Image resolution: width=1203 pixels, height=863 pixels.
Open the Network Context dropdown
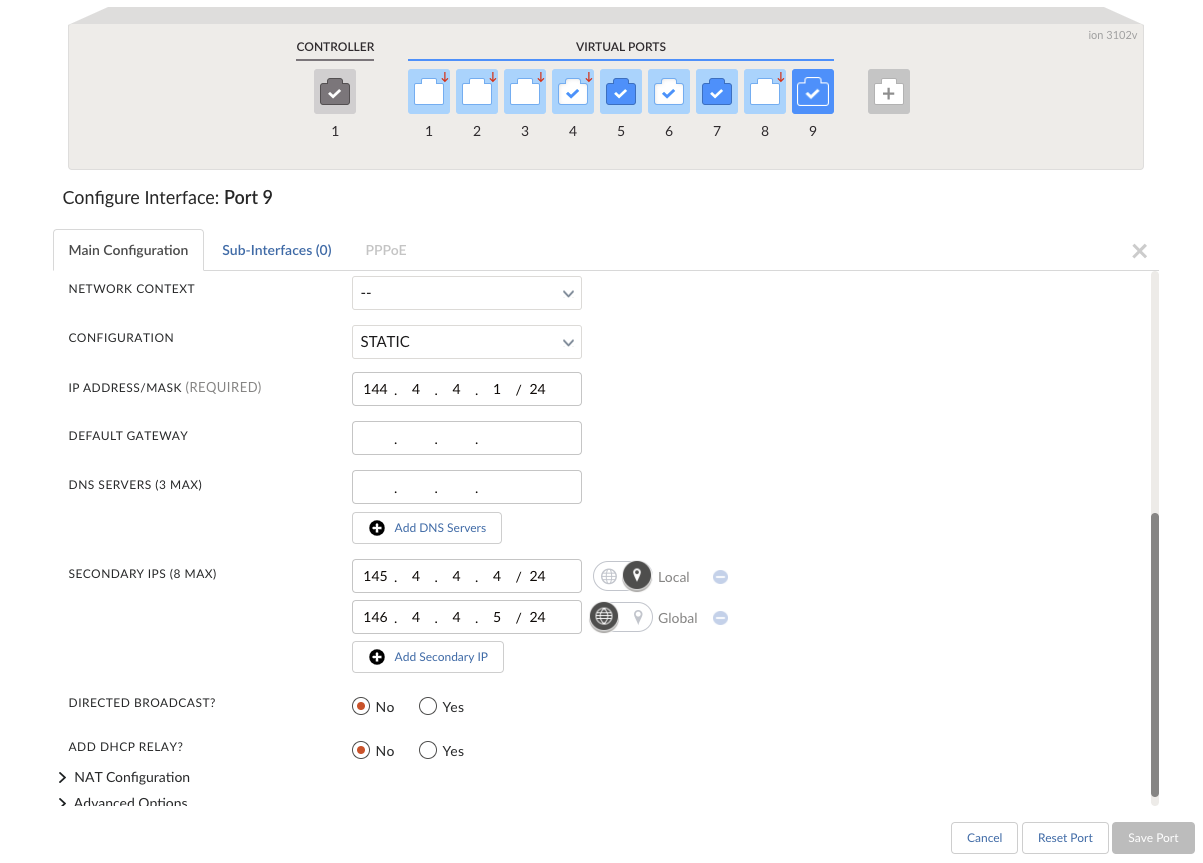point(466,293)
